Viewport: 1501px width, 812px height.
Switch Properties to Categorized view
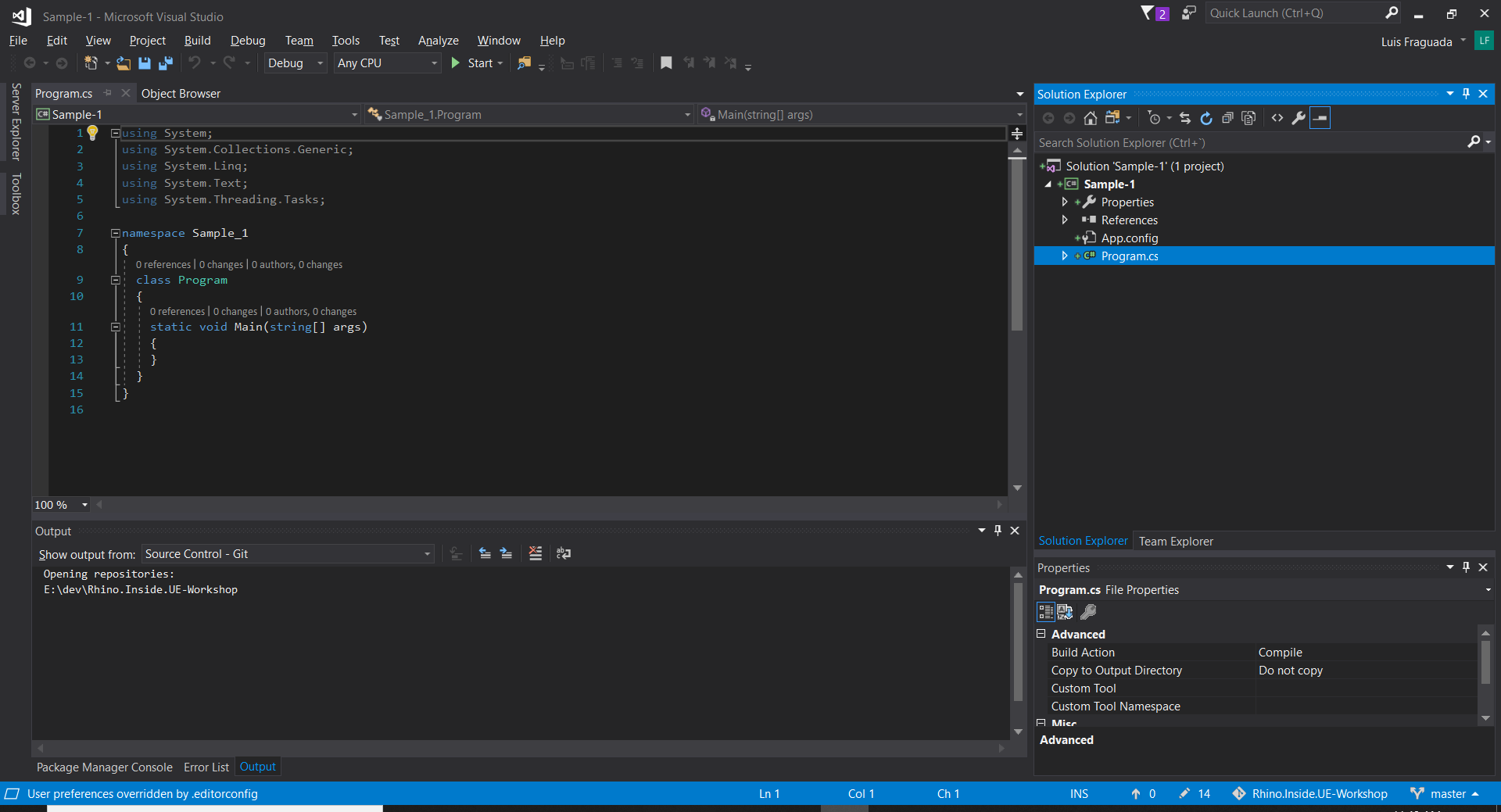click(1046, 612)
